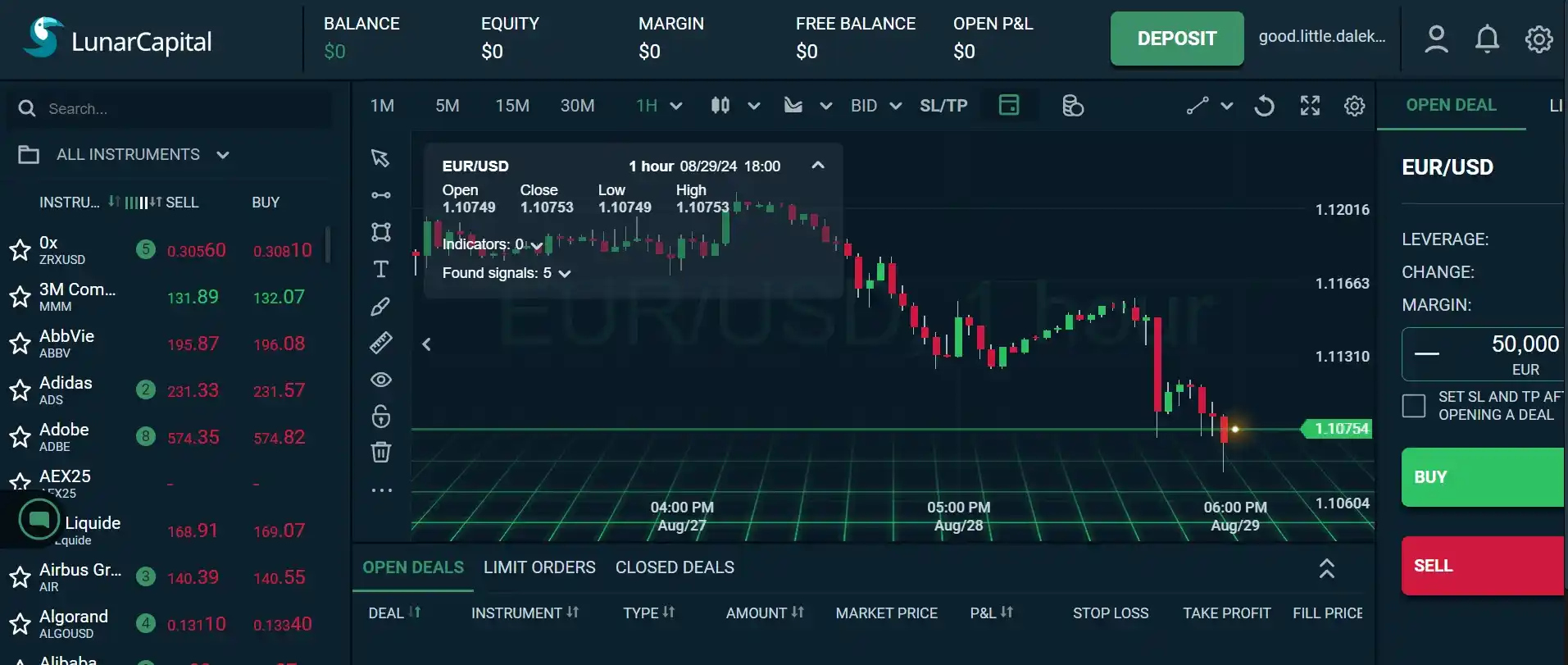
Task: Switch to the Closed Deals tab
Action: pyautogui.click(x=675, y=567)
